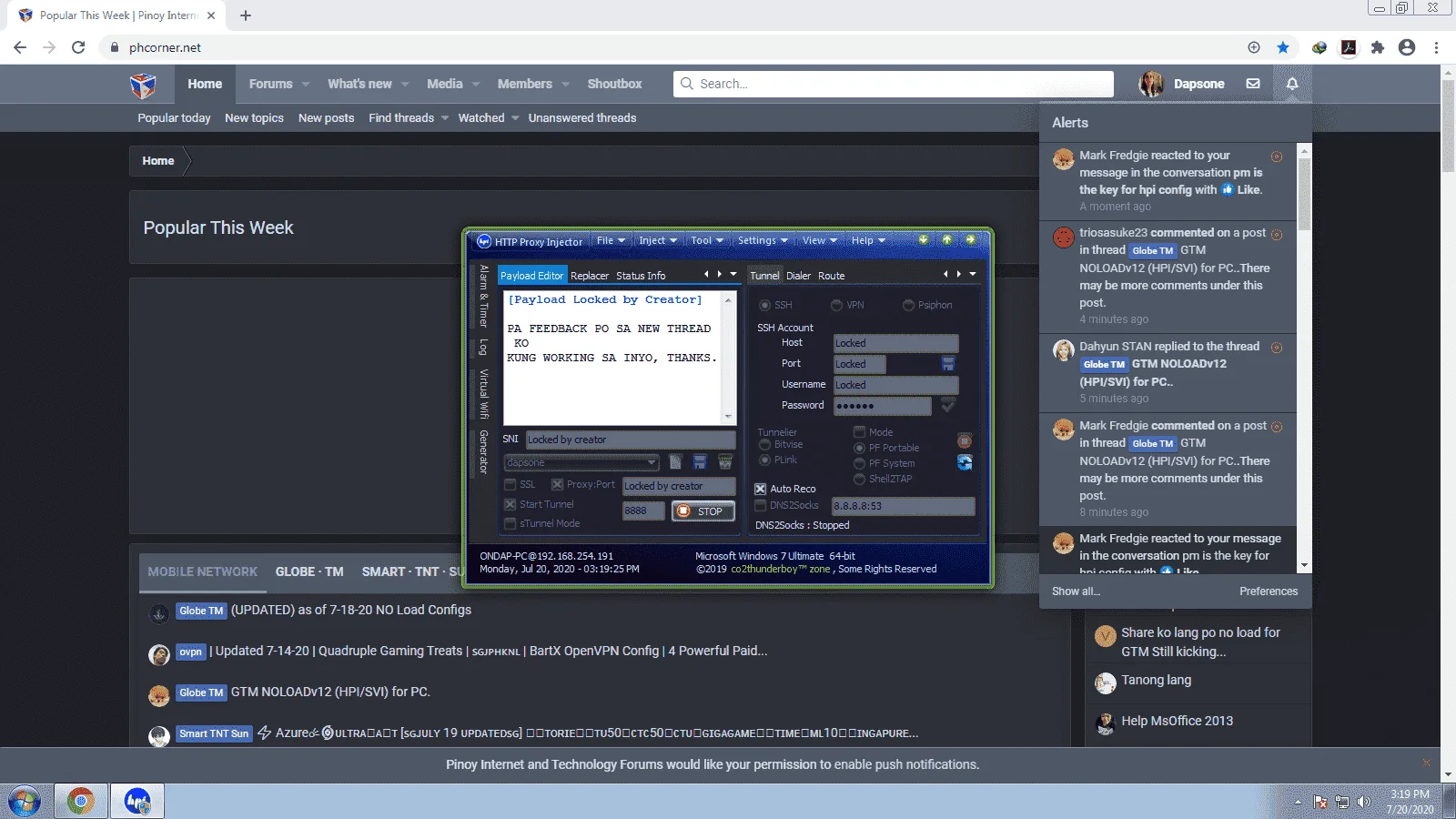Open the File menu dropdown in HTTP Proxy Injector
1456x819 pixels.
612,240
